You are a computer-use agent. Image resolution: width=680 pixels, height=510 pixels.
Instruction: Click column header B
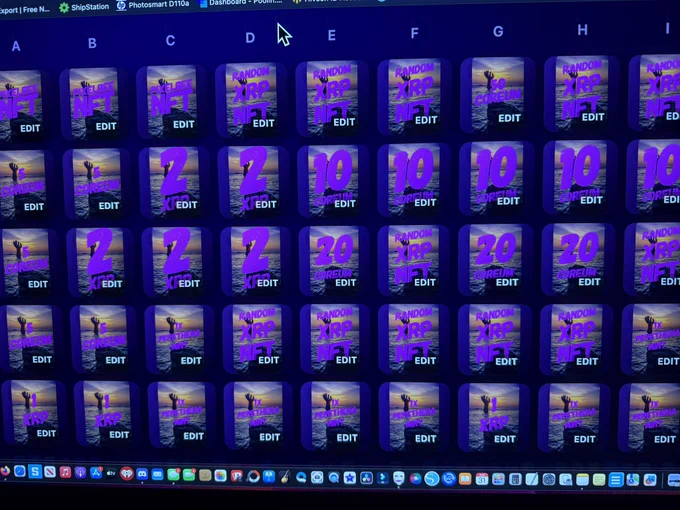point(92,43)
